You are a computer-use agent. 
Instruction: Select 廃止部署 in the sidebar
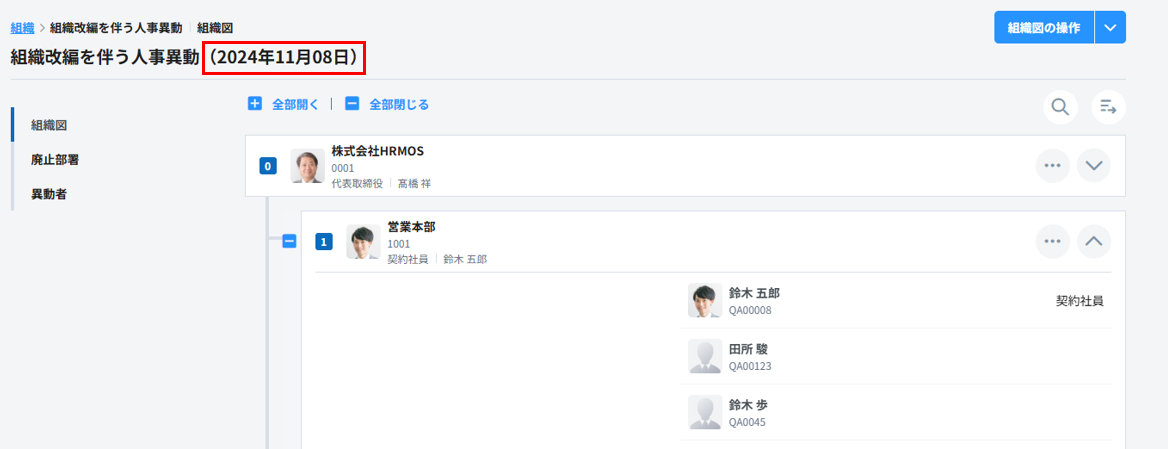coord(54,159)
